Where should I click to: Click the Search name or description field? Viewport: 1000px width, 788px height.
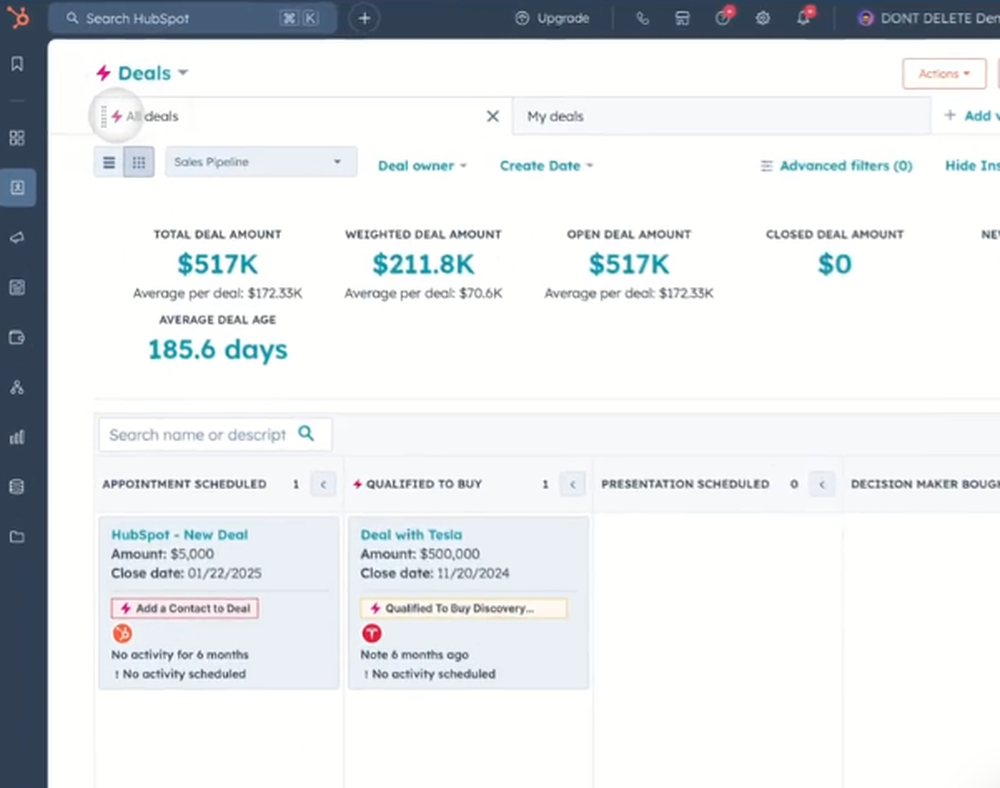pyautogui.click(x=215, y=435)
